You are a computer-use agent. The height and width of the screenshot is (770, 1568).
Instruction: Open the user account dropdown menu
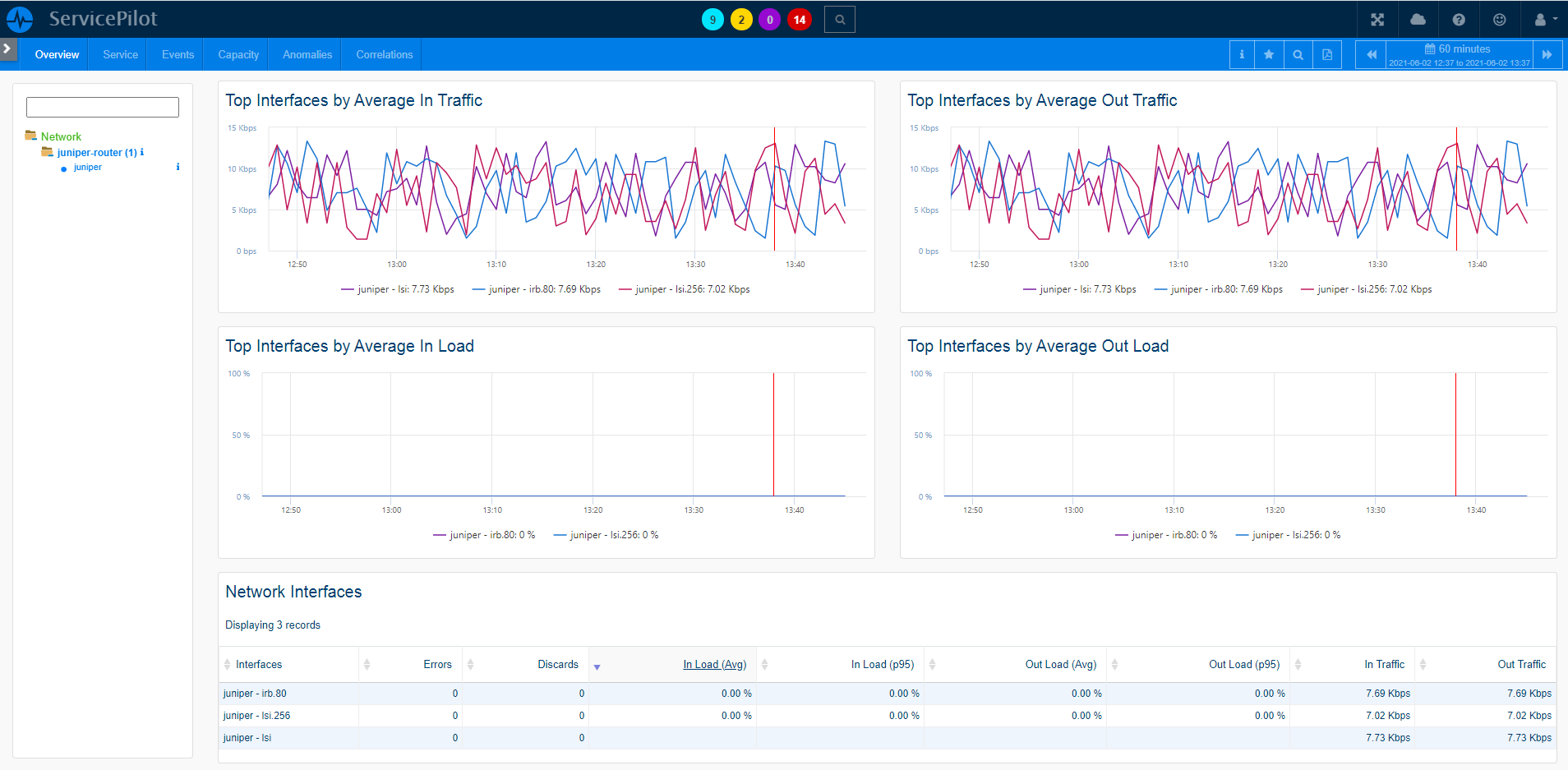(1545, 20)
